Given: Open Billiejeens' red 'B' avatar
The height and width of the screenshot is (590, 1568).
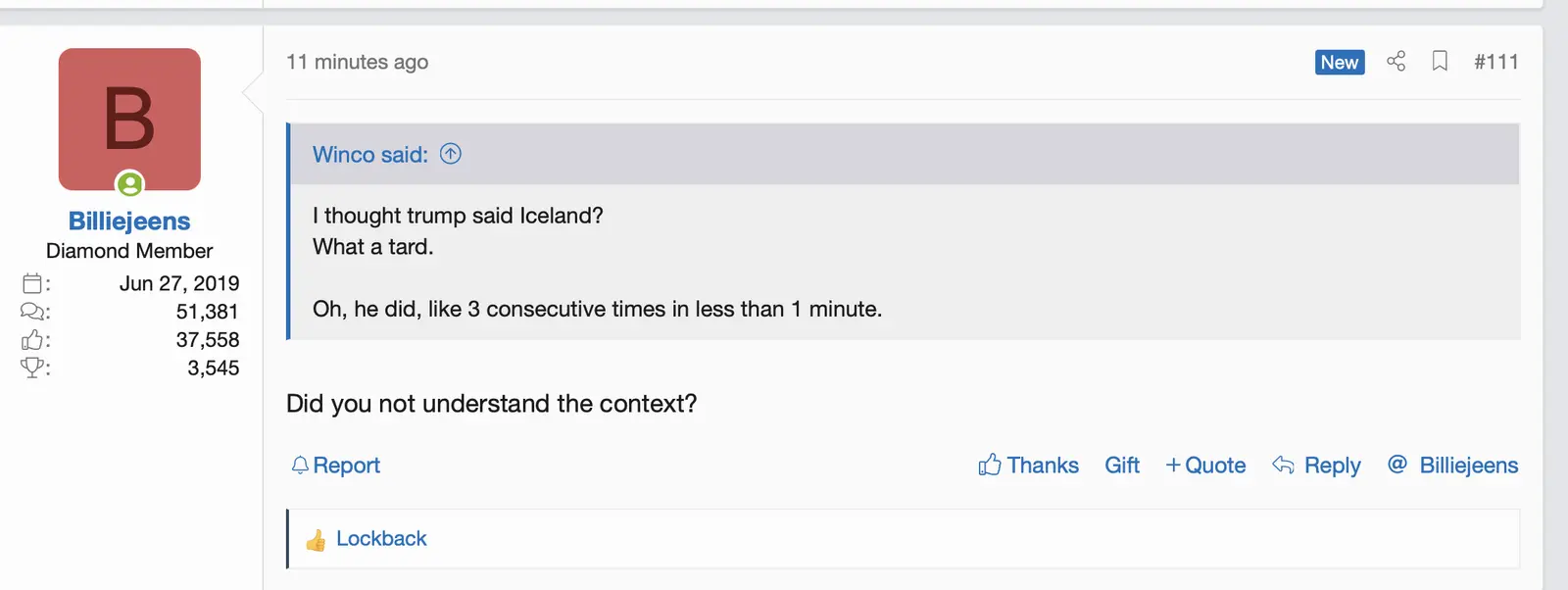Looking at the screenshot, I should (129, 118).
